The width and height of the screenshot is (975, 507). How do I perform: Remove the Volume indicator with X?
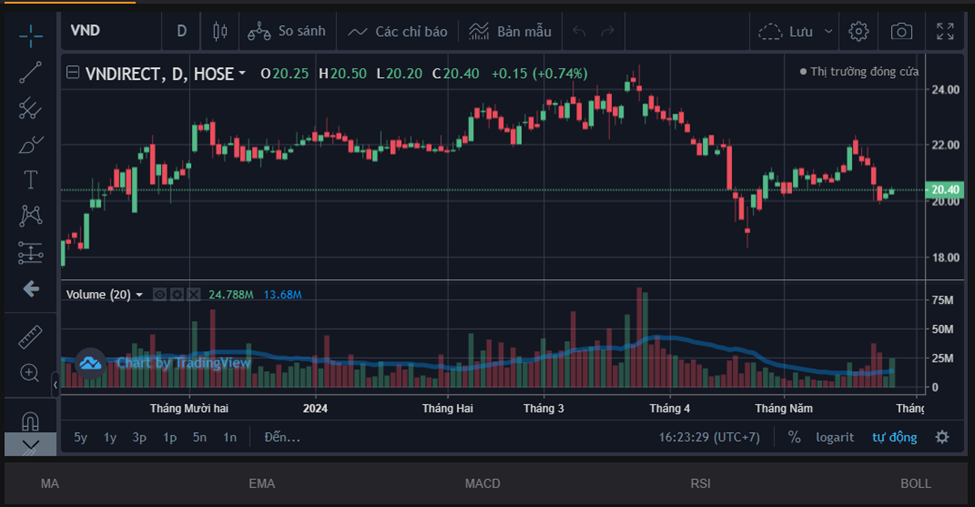click(x=194, y=294)
